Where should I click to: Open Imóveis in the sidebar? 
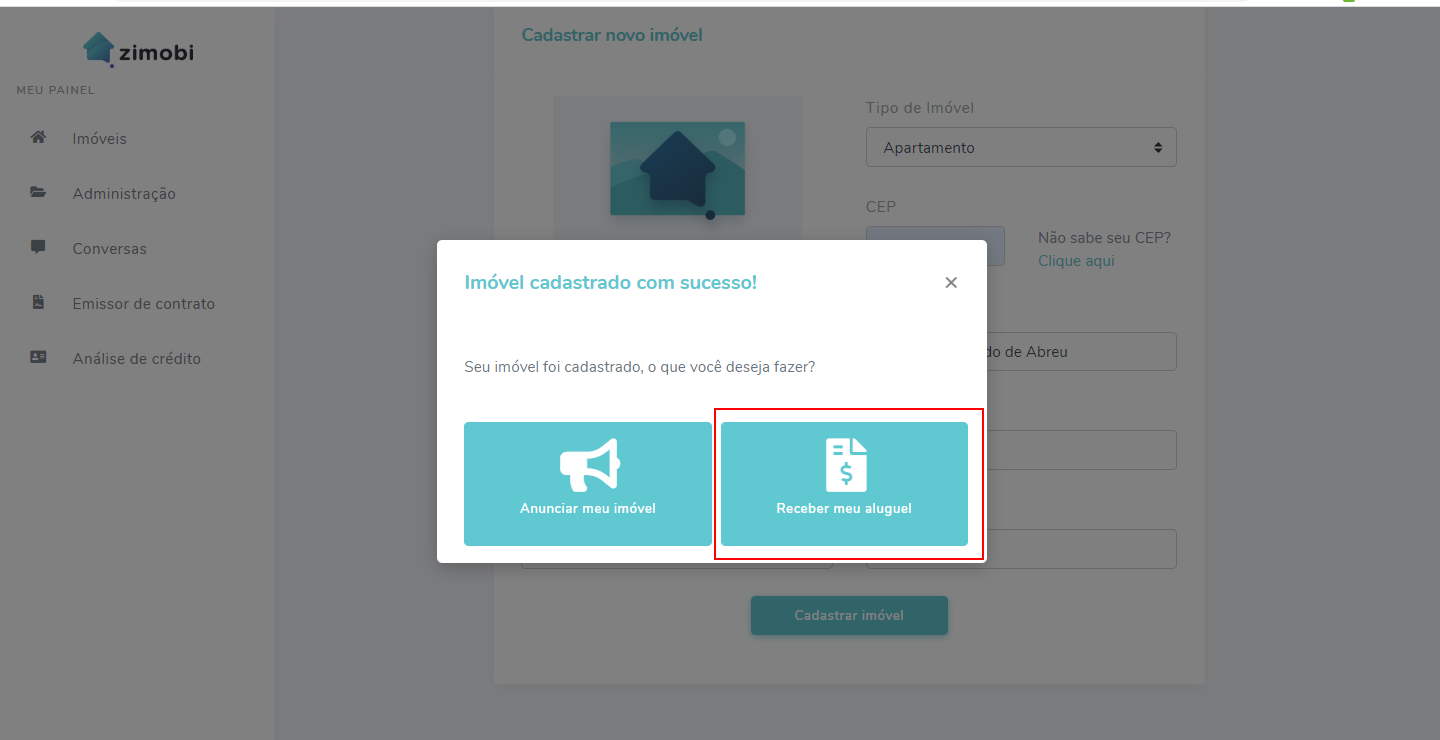point(99,139)
